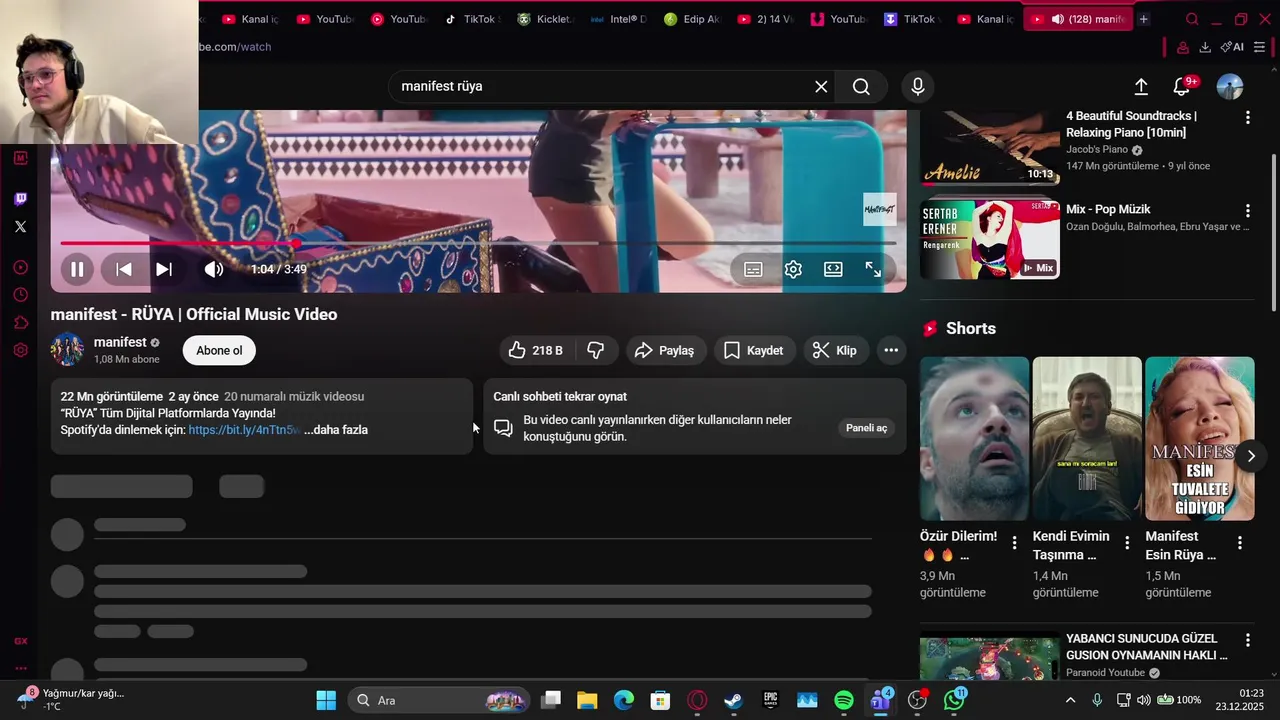This screenshot has height=720, width=1280.
Task: Open Steam from the taskbar
Action: (x=734, y=700)
